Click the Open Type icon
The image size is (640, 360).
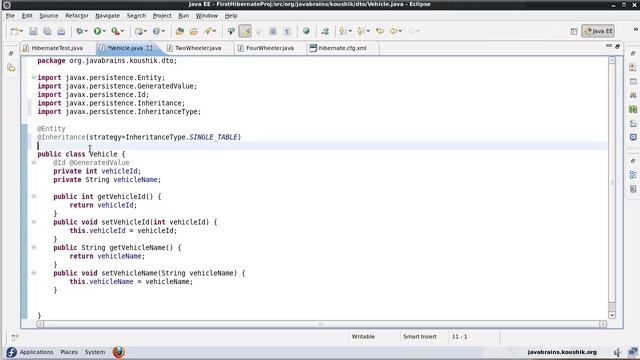(x=179, y=31)
